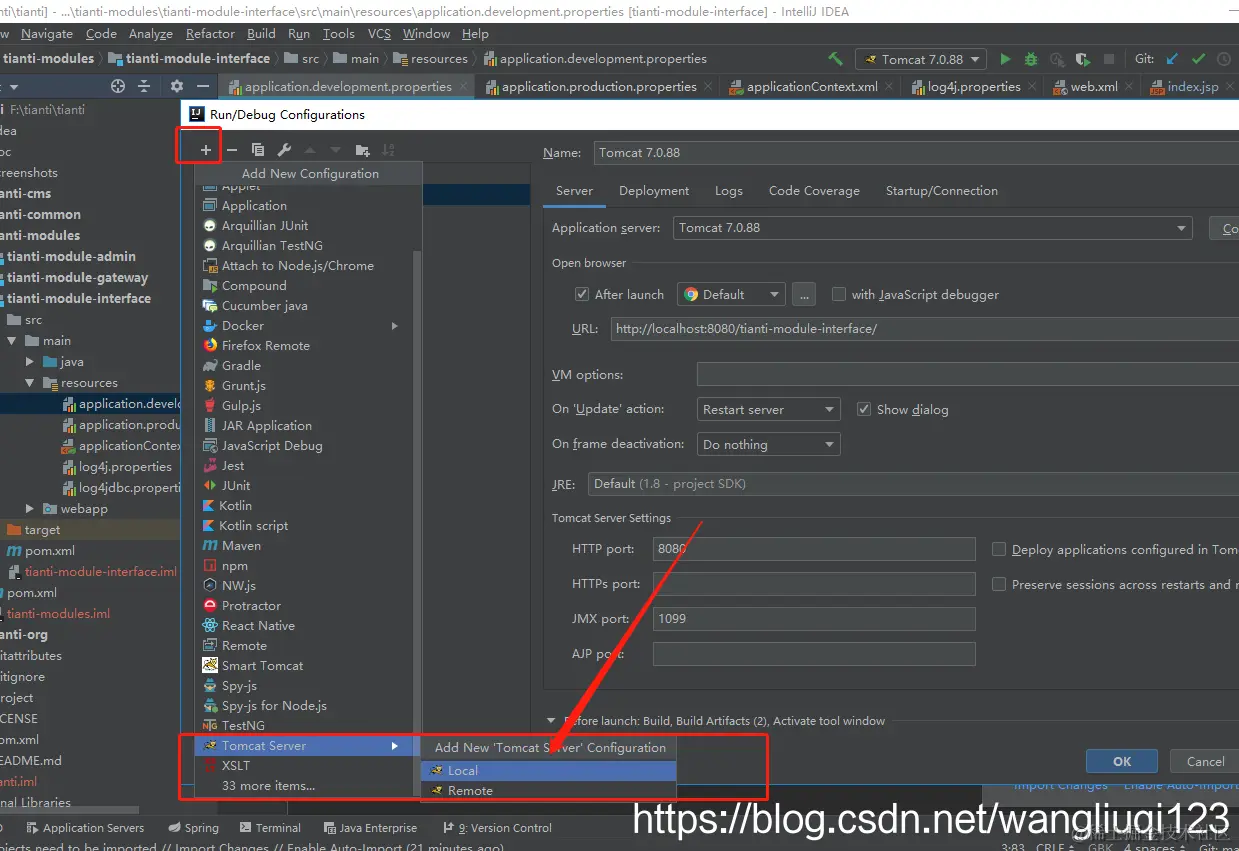Open Application Servers tool window
The width and height of the screenshot is (1239, 851).
click(84, 828)
